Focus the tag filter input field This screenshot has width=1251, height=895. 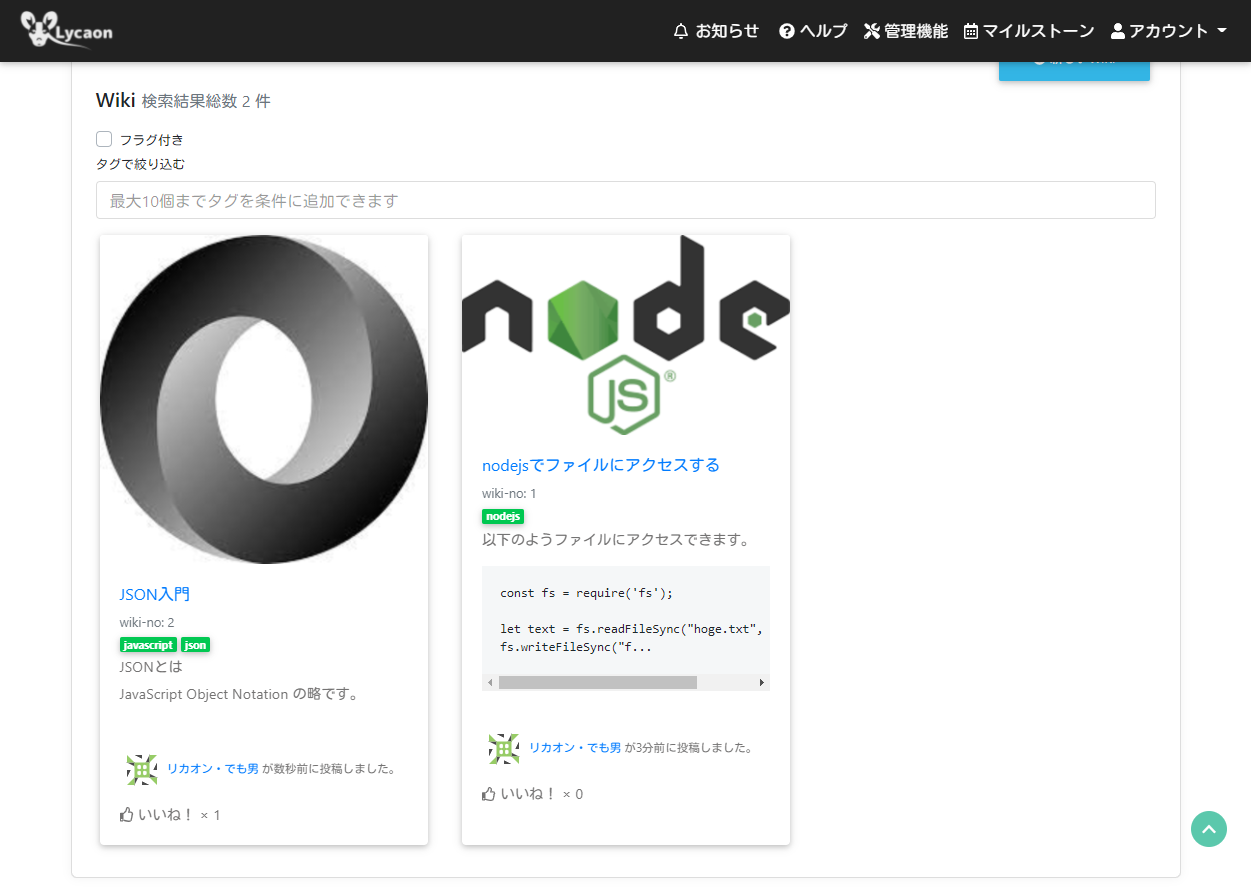pyautogui.click(x=625, y=200)
